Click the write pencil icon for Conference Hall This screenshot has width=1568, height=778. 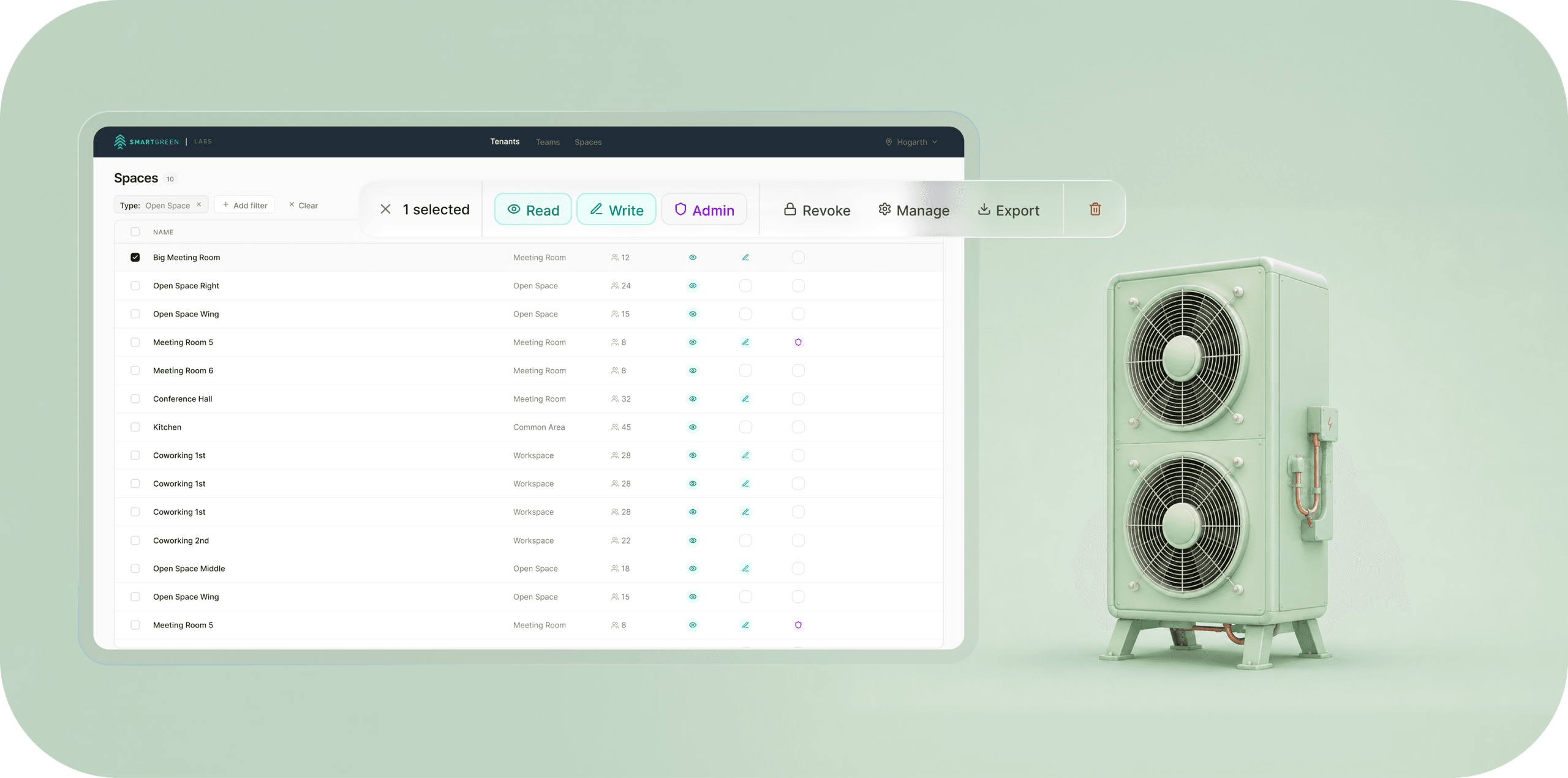pos(745,399)
